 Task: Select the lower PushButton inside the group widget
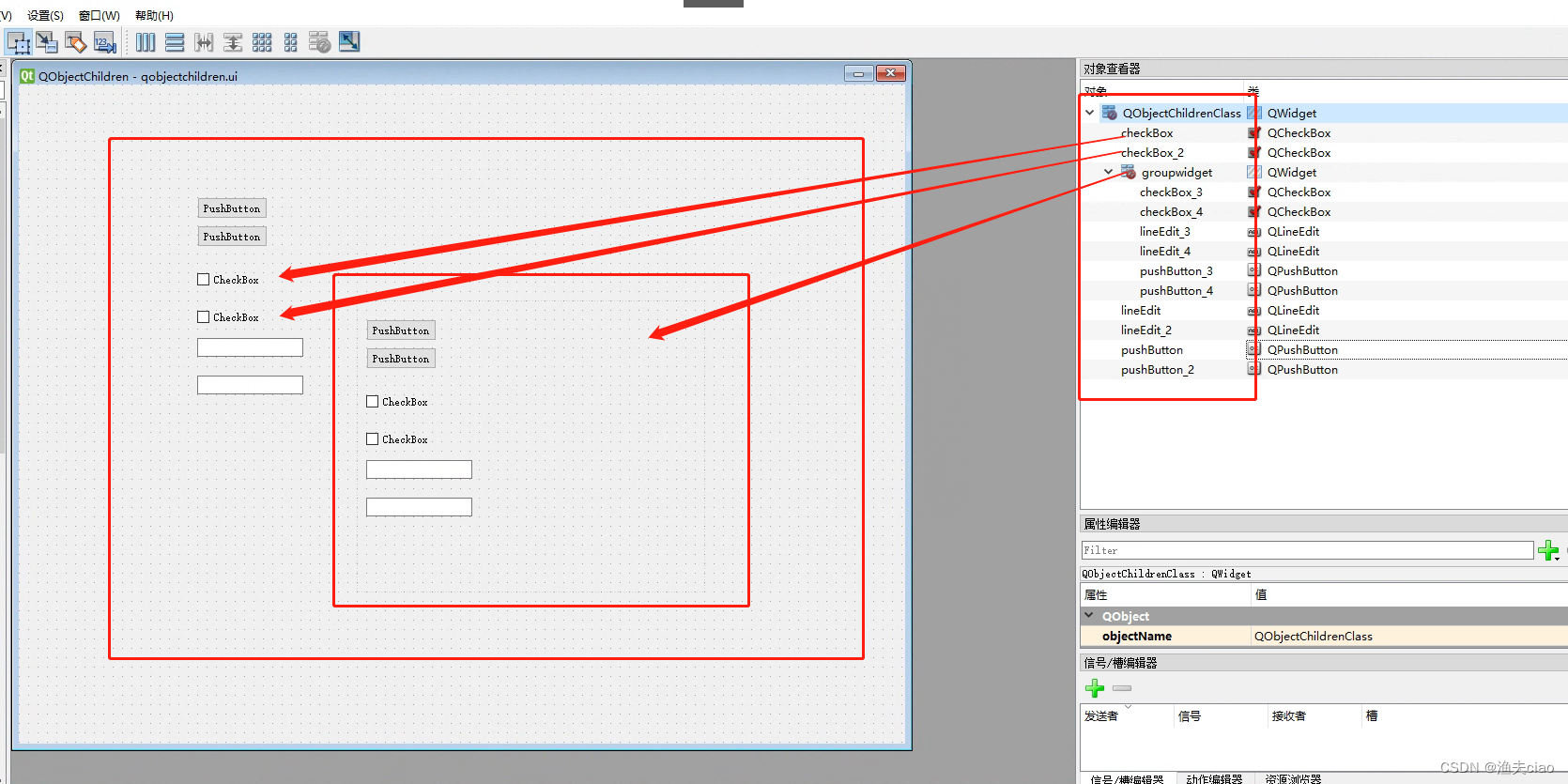401,359
